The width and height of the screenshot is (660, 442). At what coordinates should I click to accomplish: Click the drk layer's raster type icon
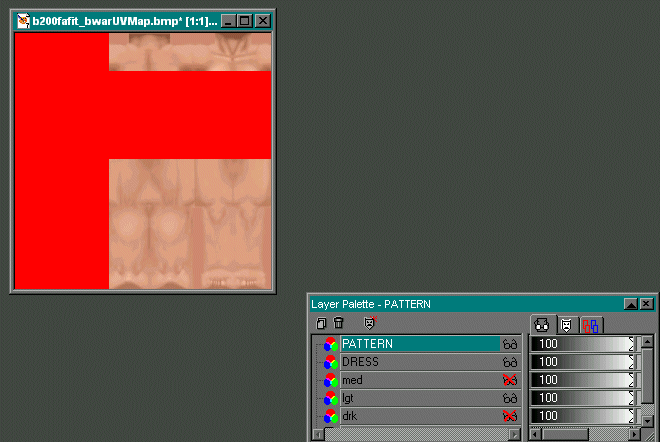[330, 416]
